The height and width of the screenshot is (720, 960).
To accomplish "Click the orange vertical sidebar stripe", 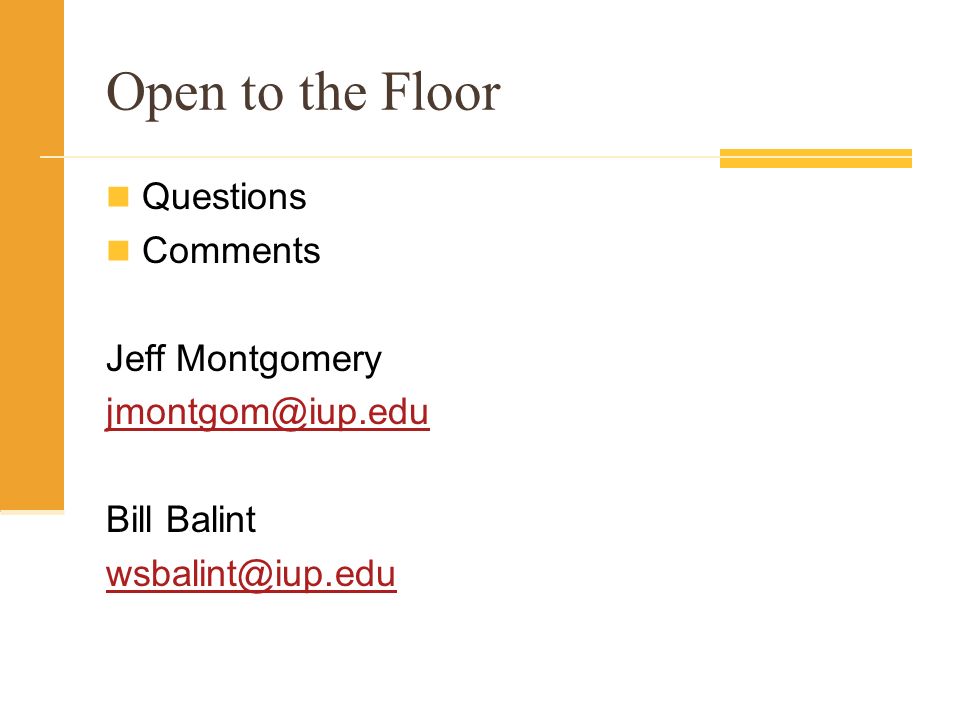I will [x=32, y=255].
